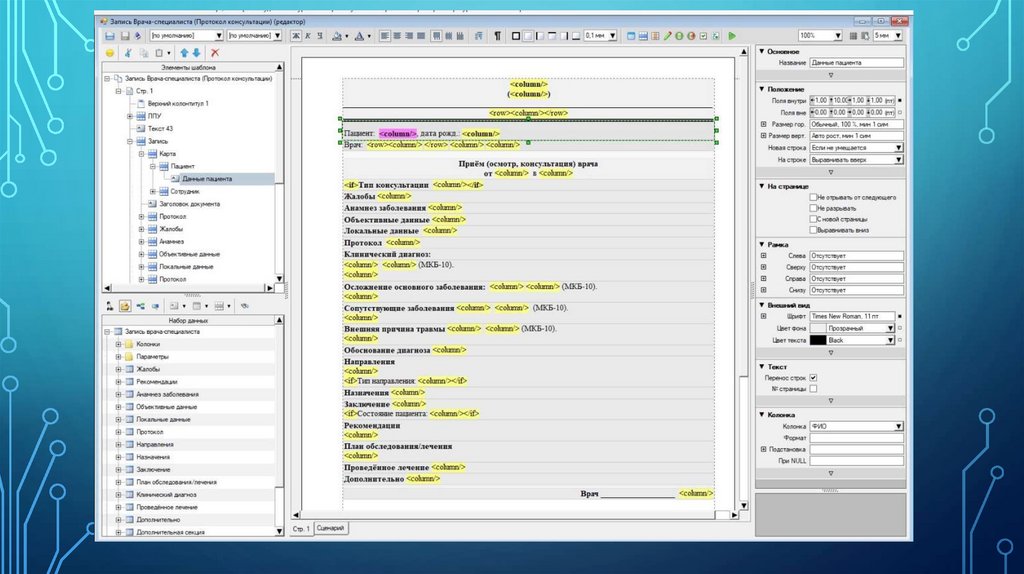
Task: Switch to the 'Сценарий' tab
Action: coord(330,527)
